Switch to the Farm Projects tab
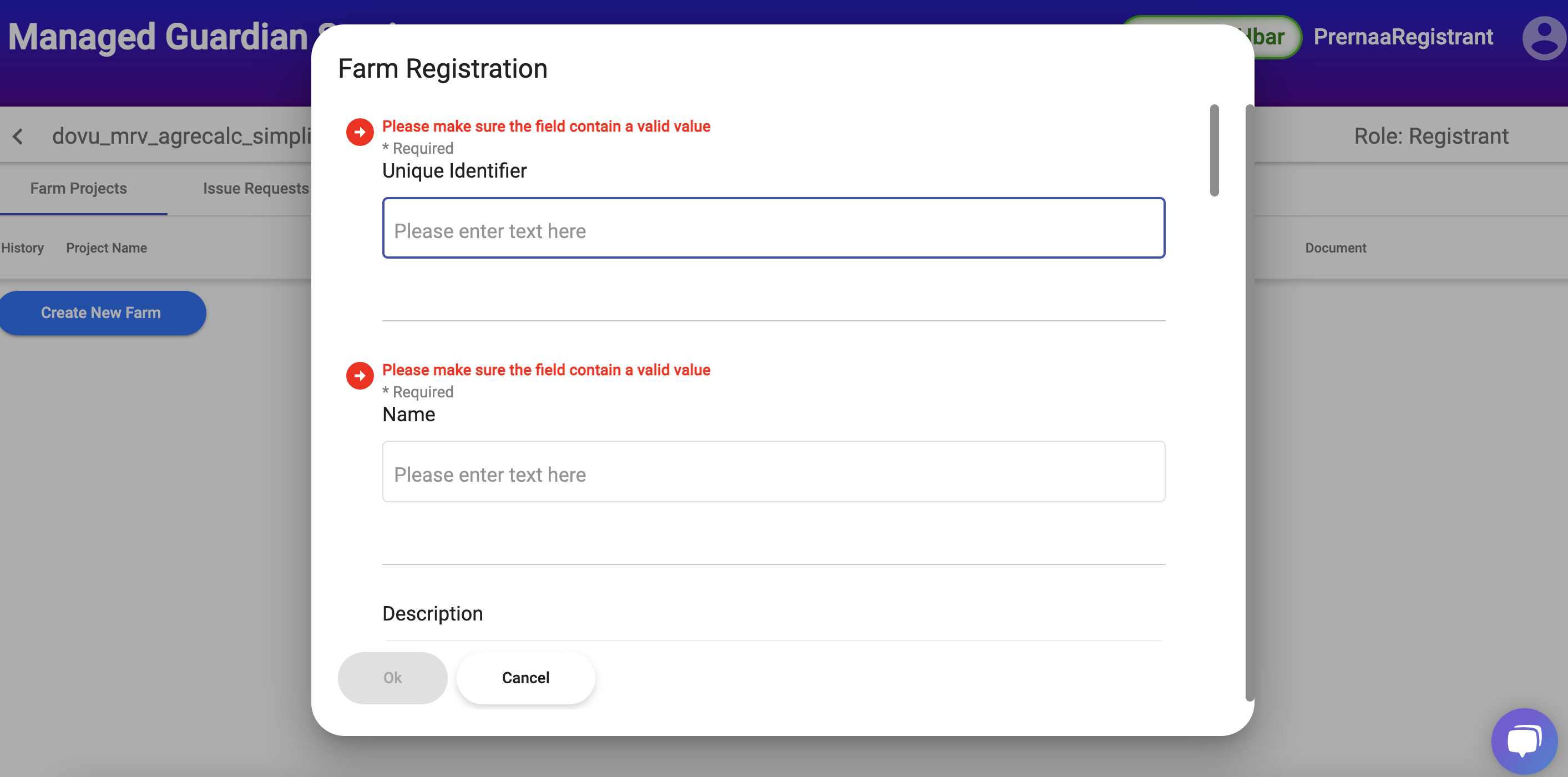 point(79,188)
